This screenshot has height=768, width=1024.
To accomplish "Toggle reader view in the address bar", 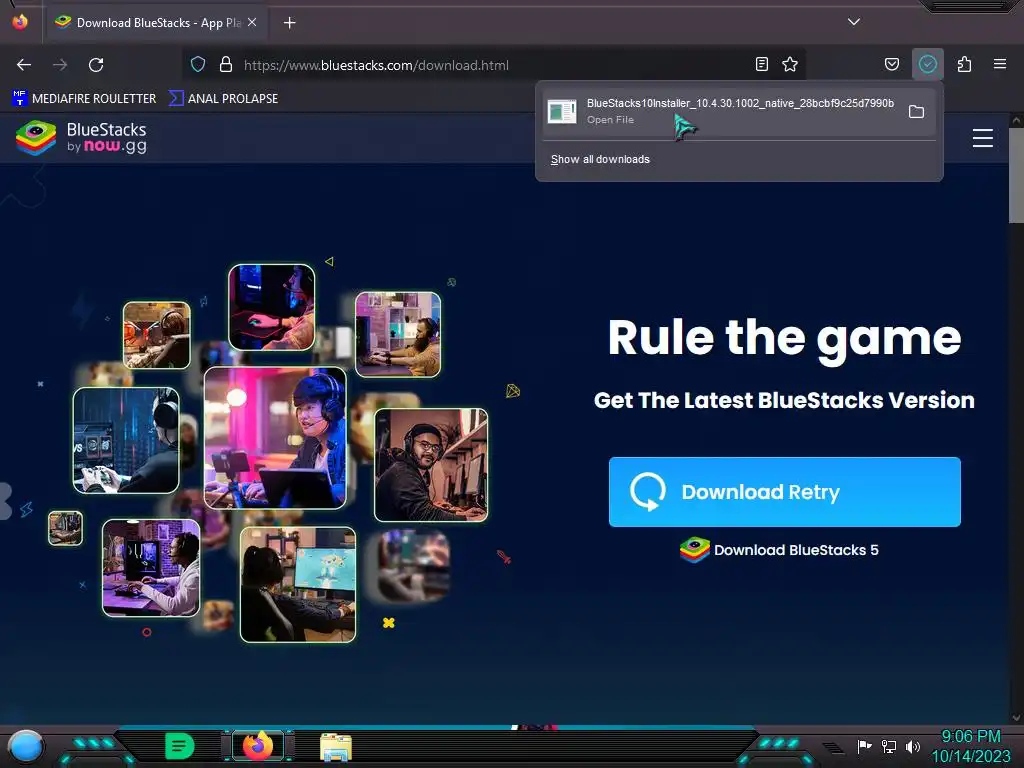I will coord(761,64).
